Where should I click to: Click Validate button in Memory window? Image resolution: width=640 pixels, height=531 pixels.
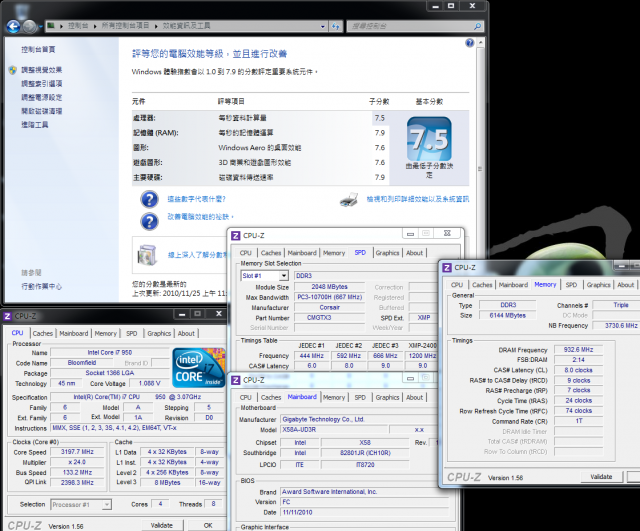click(602, 477)
